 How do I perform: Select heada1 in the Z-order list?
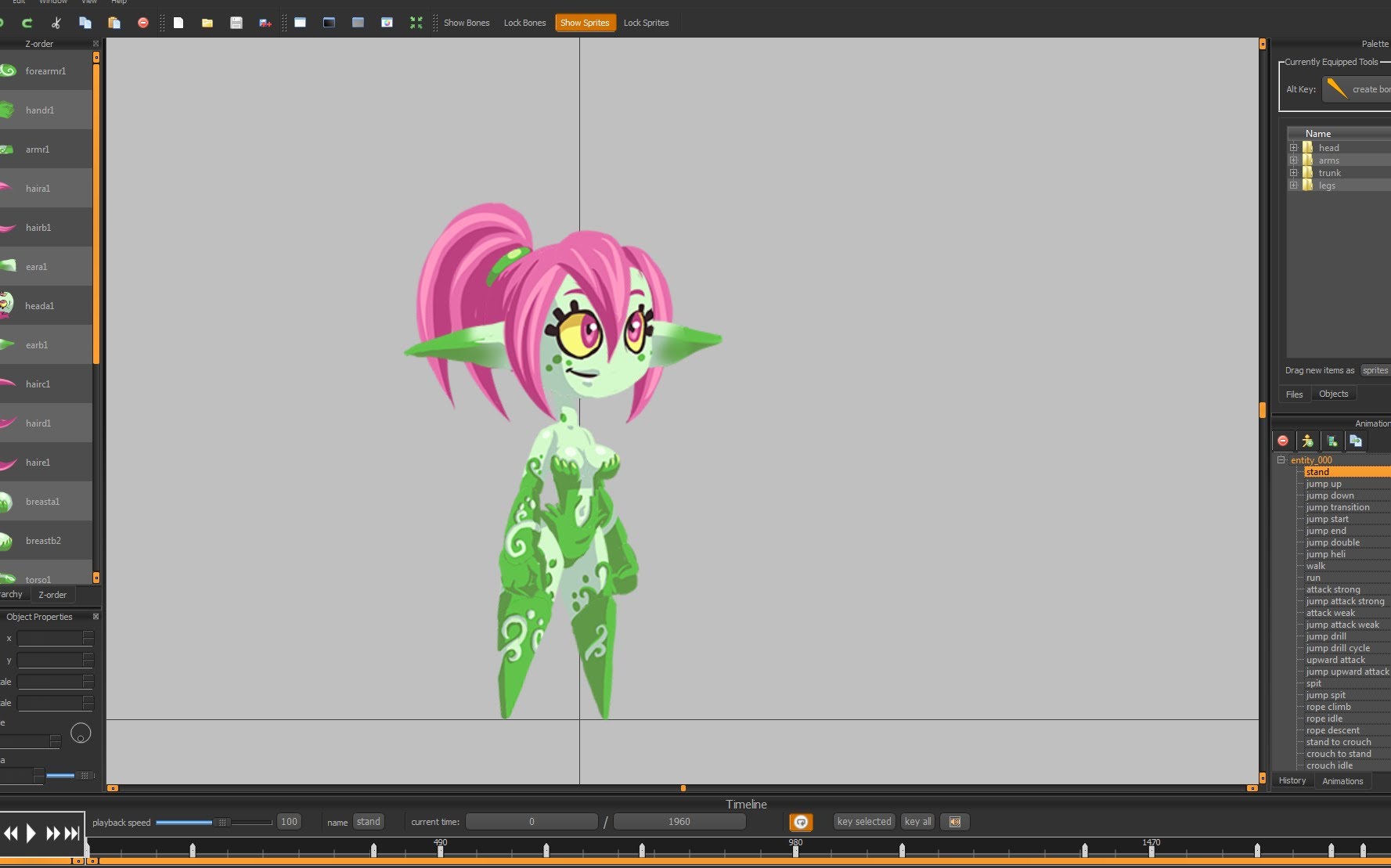click(46, 305)
